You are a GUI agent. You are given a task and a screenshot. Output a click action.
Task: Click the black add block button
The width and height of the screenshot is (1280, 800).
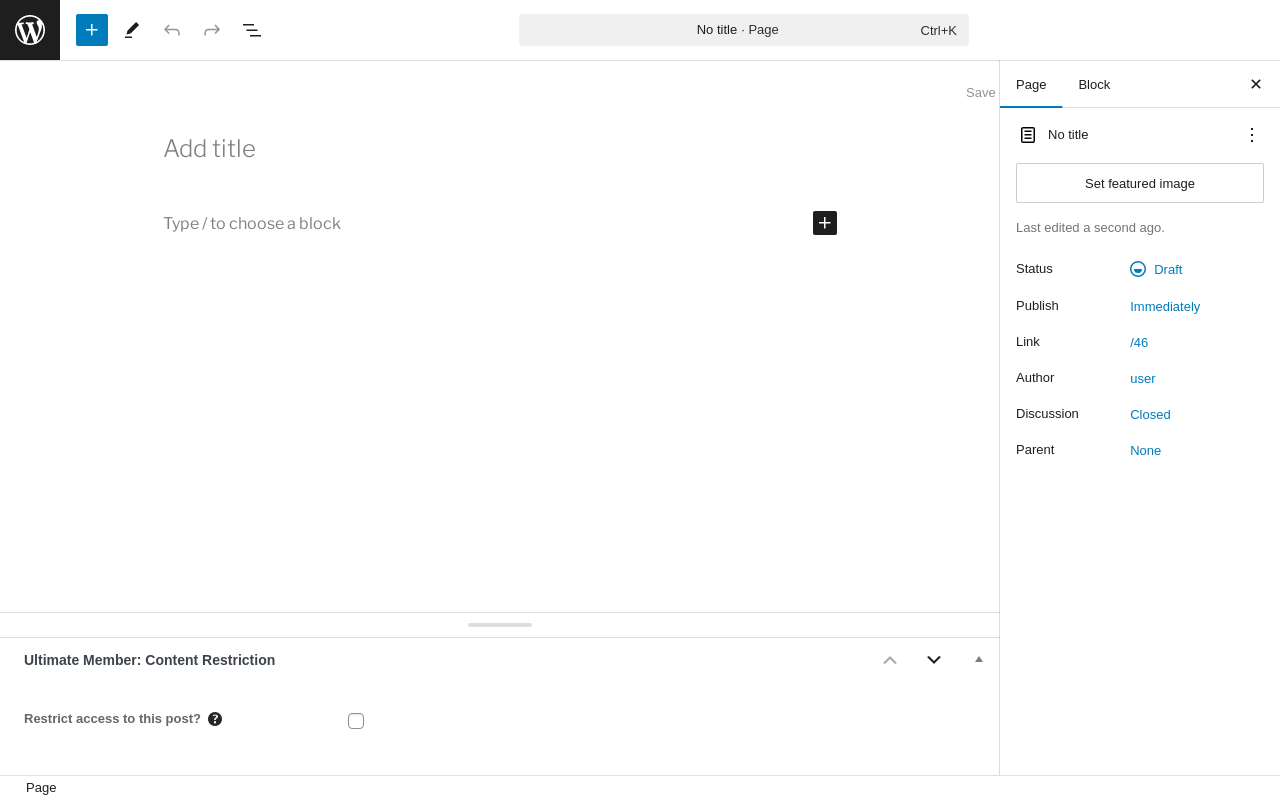[x=825, y=223]
